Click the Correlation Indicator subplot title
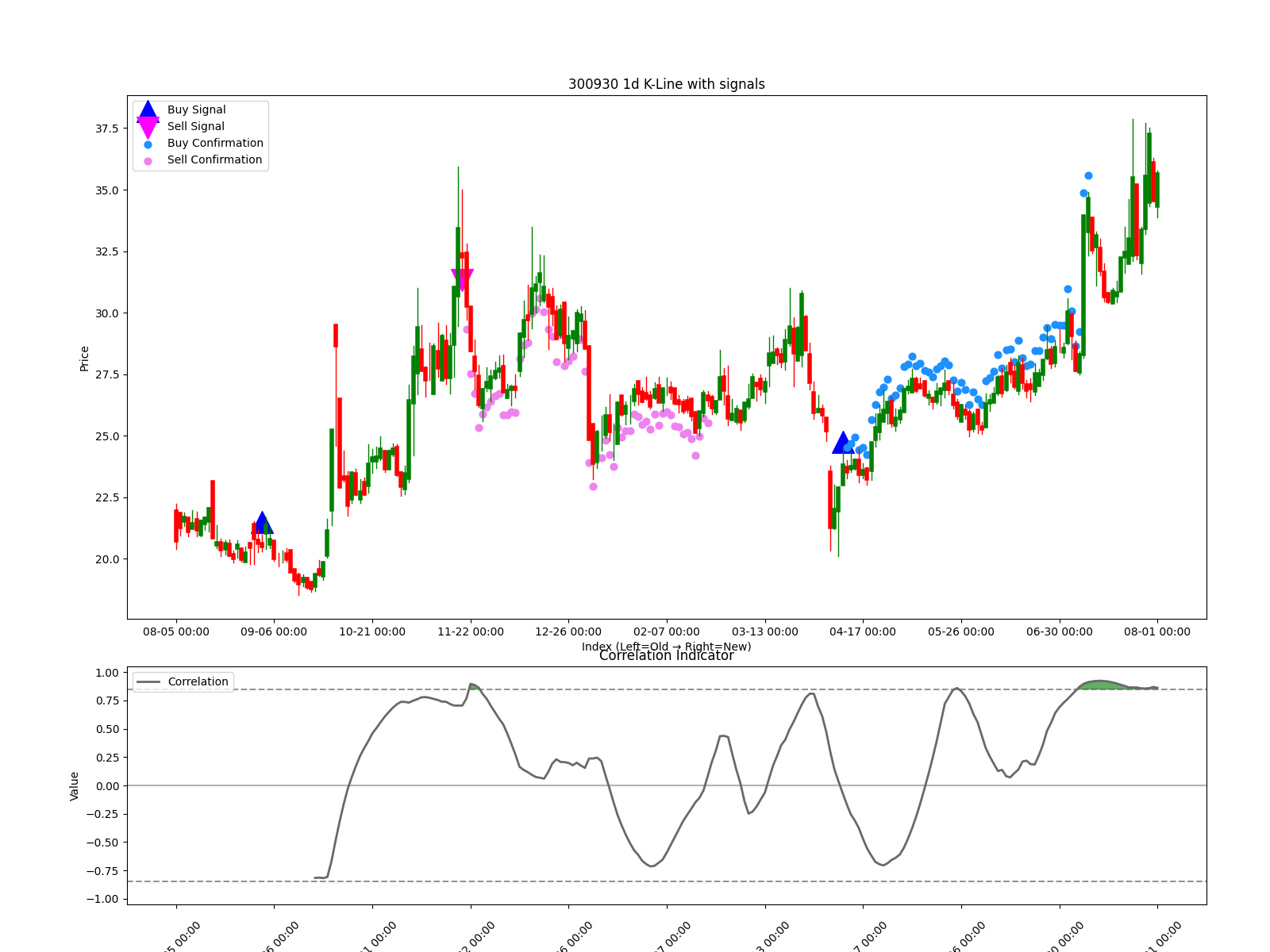The image size is (1270, 952). tap(667, 656)
